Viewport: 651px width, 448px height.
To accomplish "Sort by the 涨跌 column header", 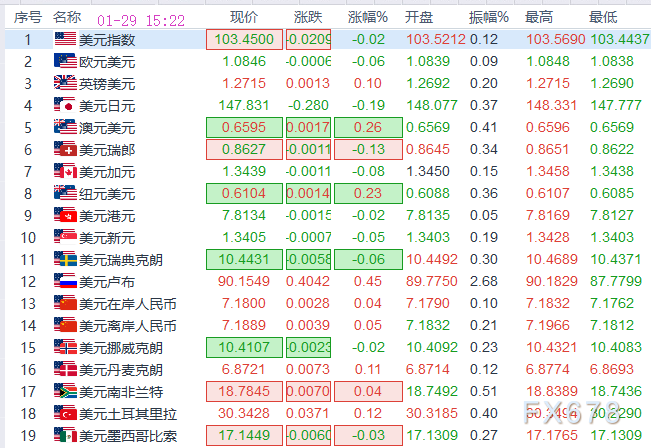I will [x=308, y=17].
